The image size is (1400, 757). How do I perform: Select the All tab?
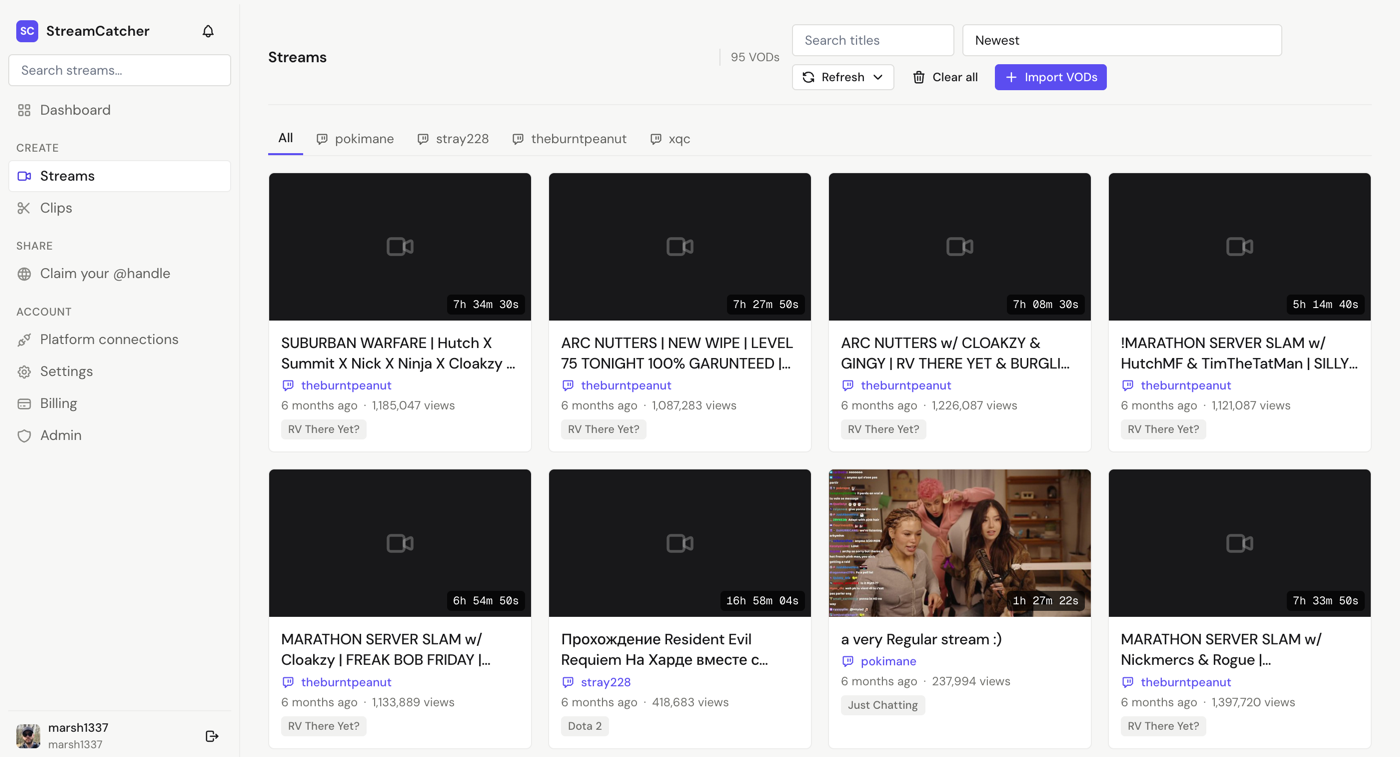click(x=285, y=138)
